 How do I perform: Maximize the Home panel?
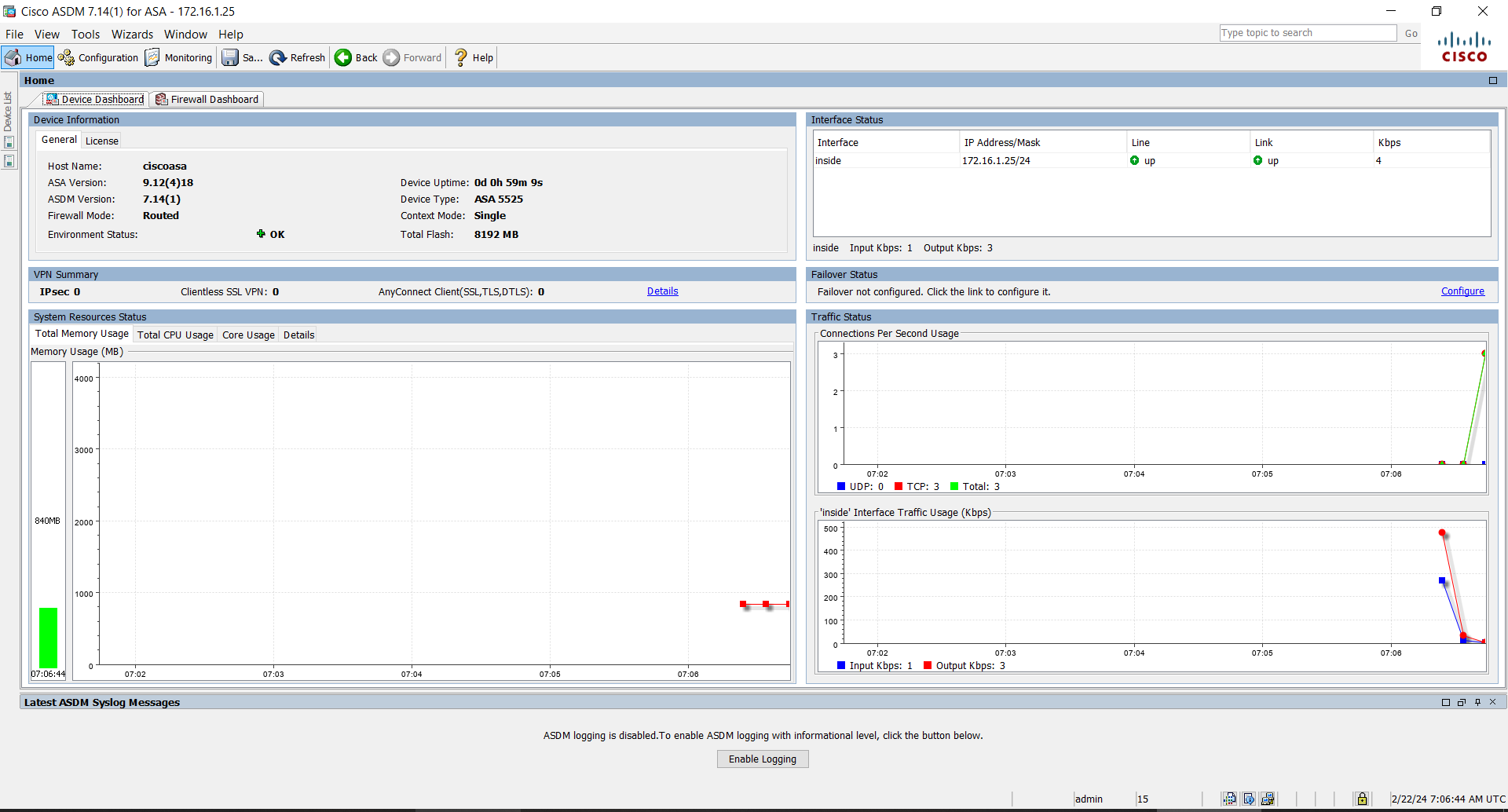(1493, 80)
